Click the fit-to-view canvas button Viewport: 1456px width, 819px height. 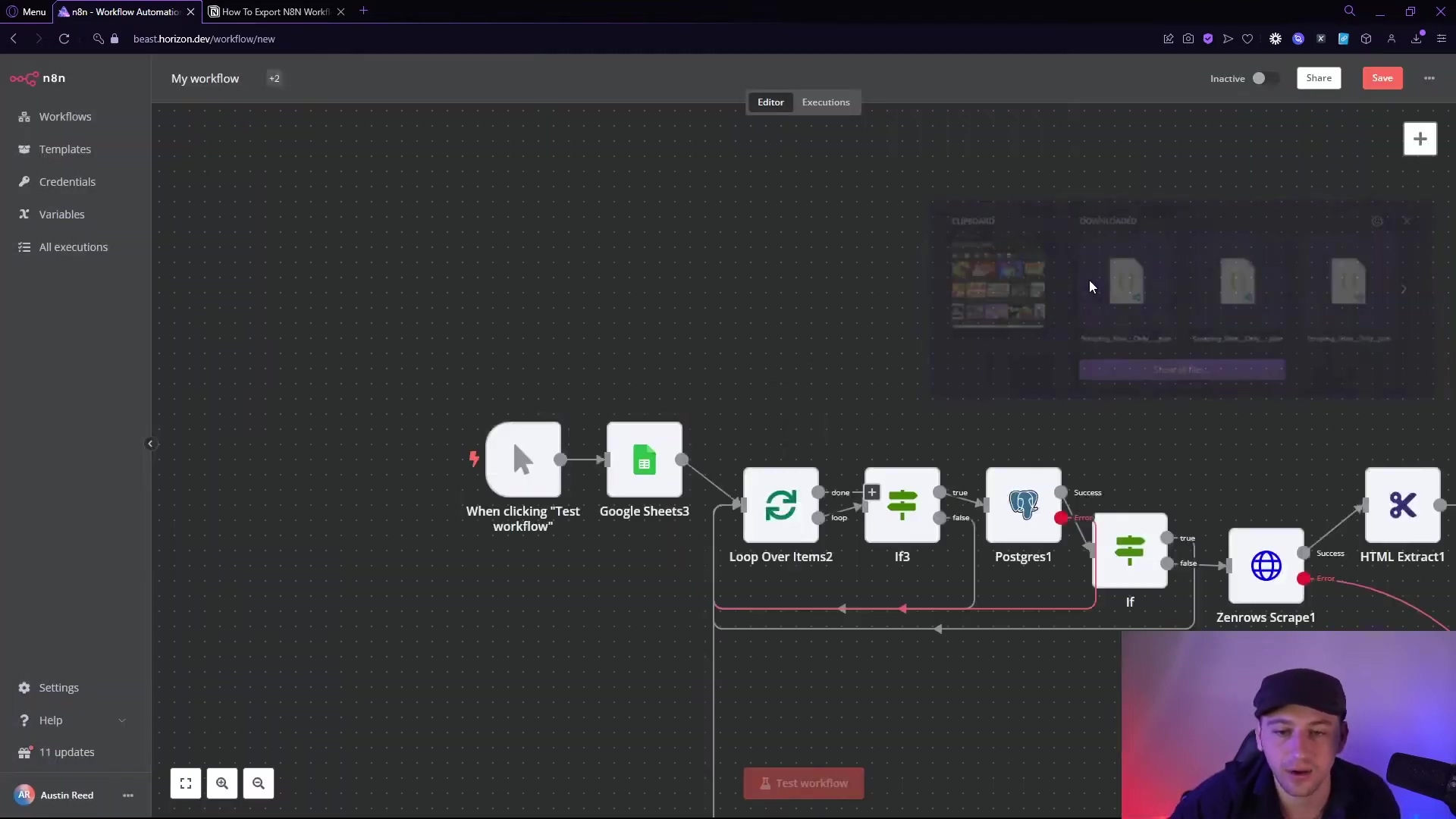click(x=186, y=783)
